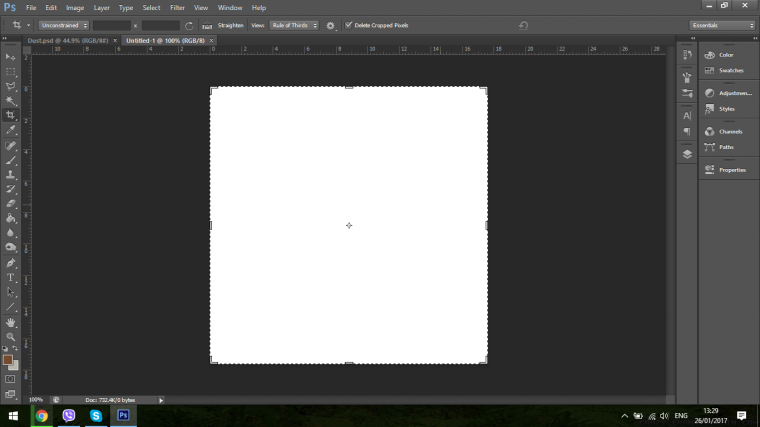Screen dimensions: 760x427
Task: Open Skype from taskbar
Action: 96,416
